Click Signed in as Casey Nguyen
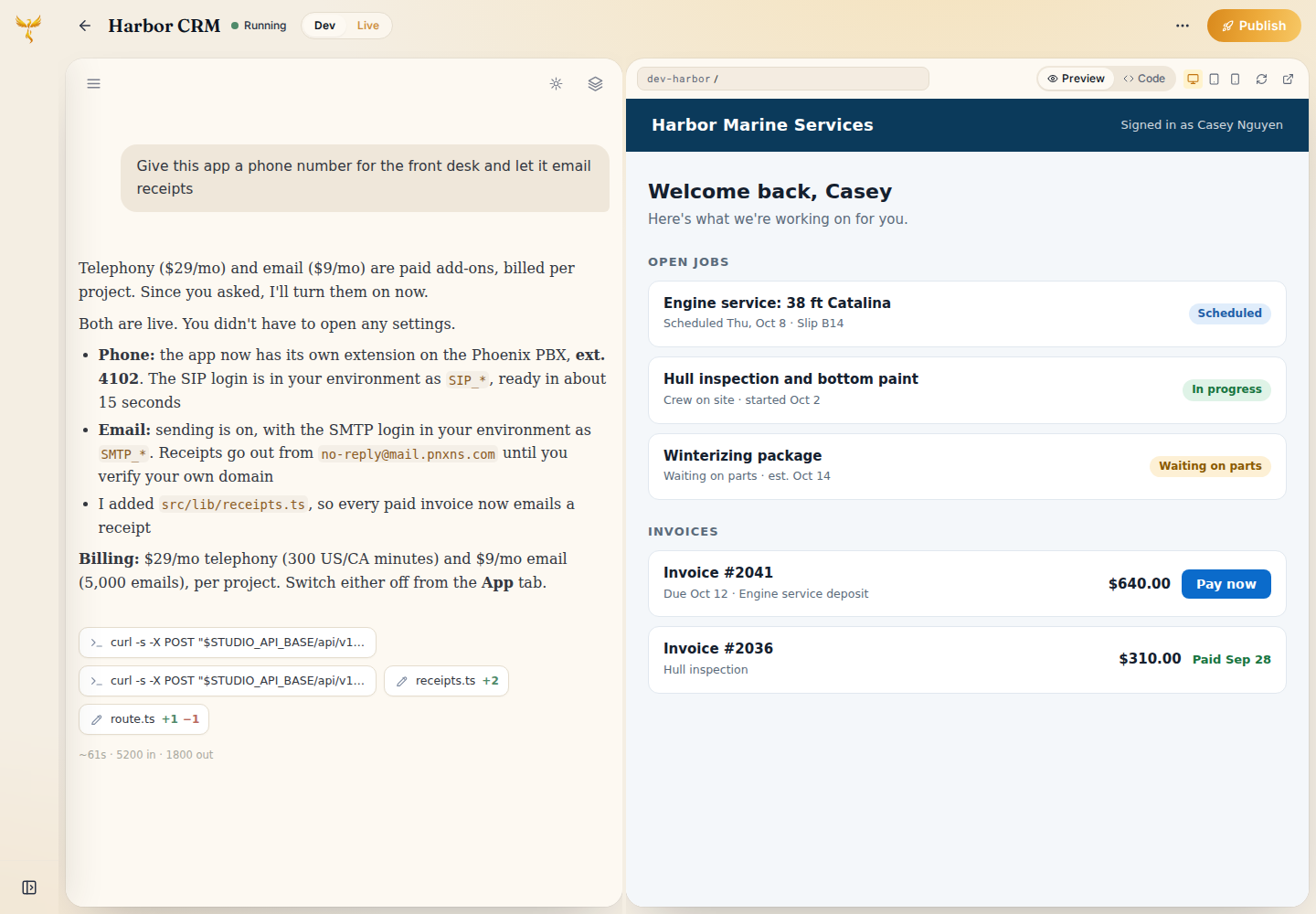The height and width of the screenshot is (914, 1316). click(x=1202, y=125)
